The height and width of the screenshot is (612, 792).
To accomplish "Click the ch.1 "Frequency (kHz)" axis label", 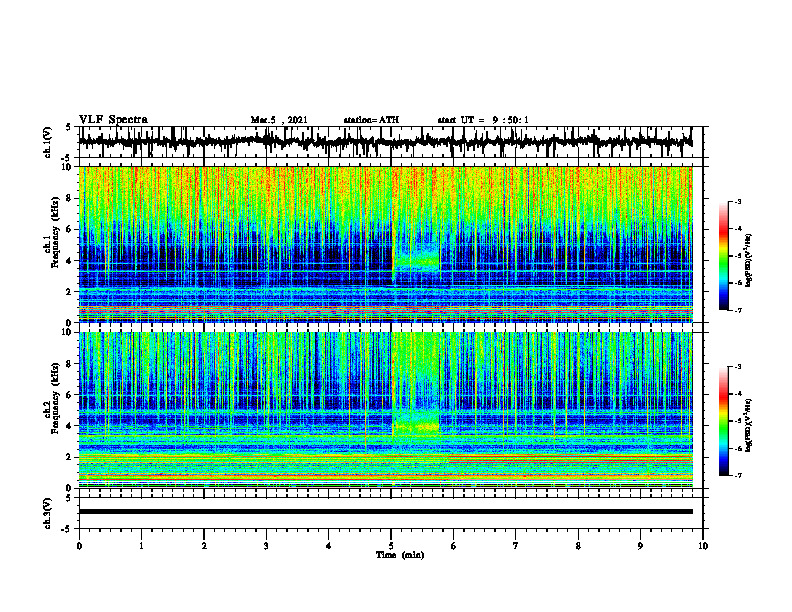I will point(53,232).
